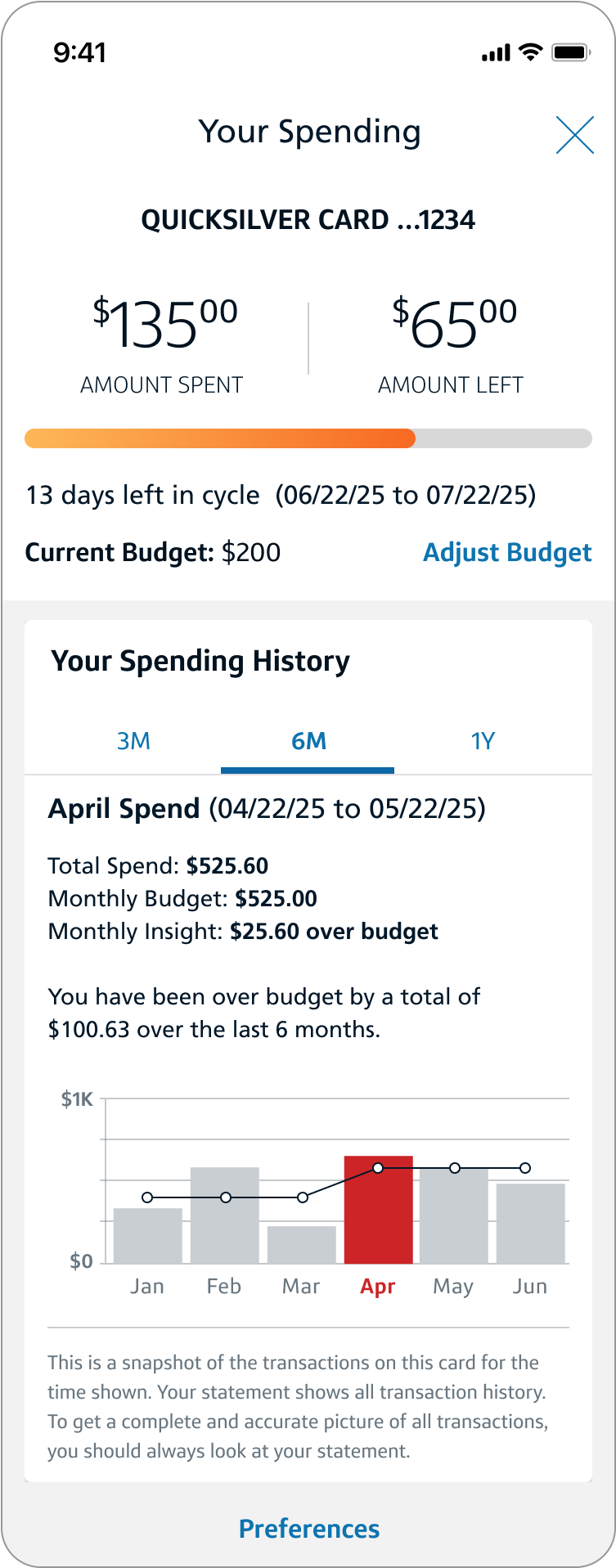The image size is (616, 1568).
Task: Select the March spending bar
Action: 302,1244
